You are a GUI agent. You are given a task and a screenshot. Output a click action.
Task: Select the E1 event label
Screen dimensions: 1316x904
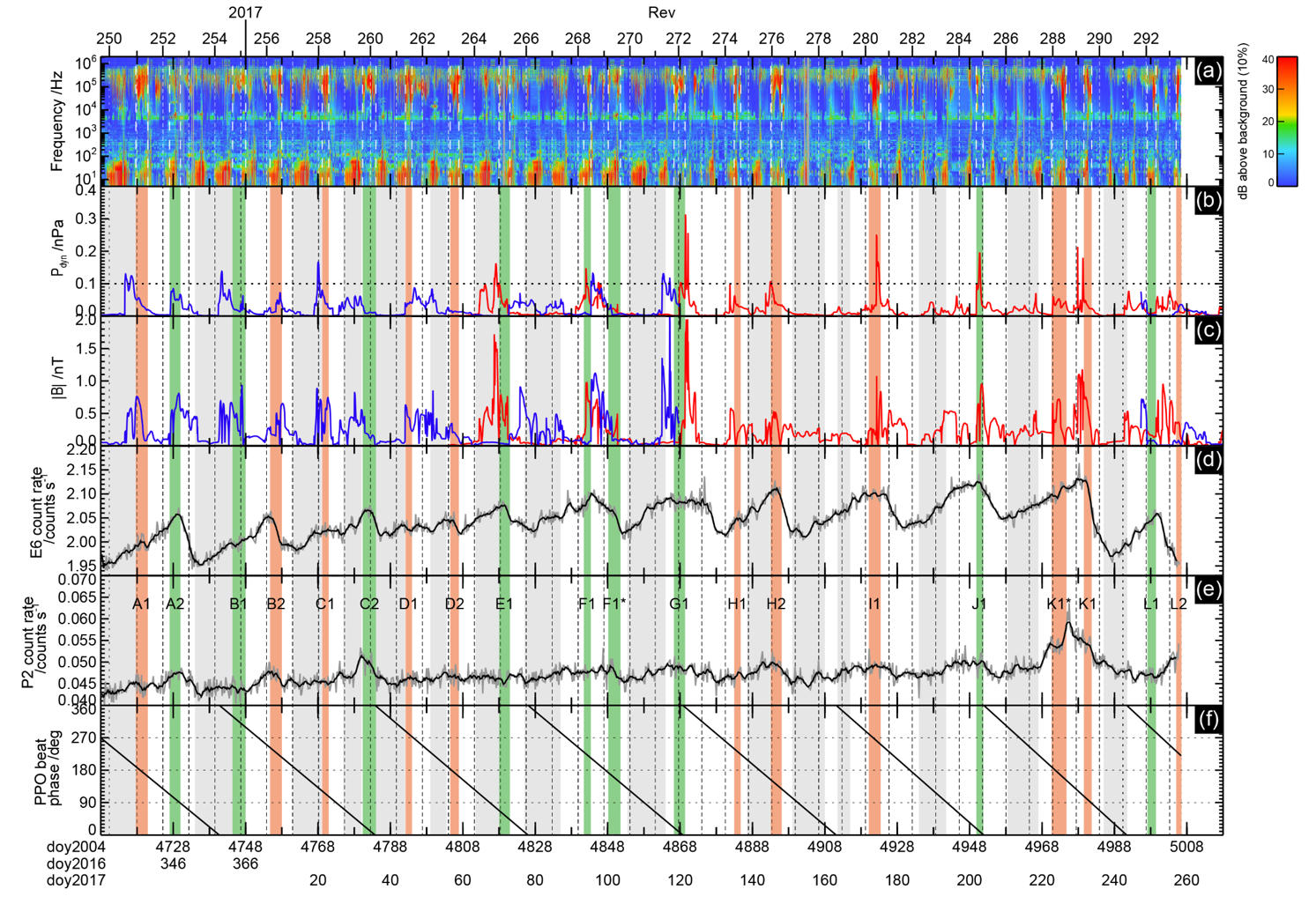[x=504, y=604]
